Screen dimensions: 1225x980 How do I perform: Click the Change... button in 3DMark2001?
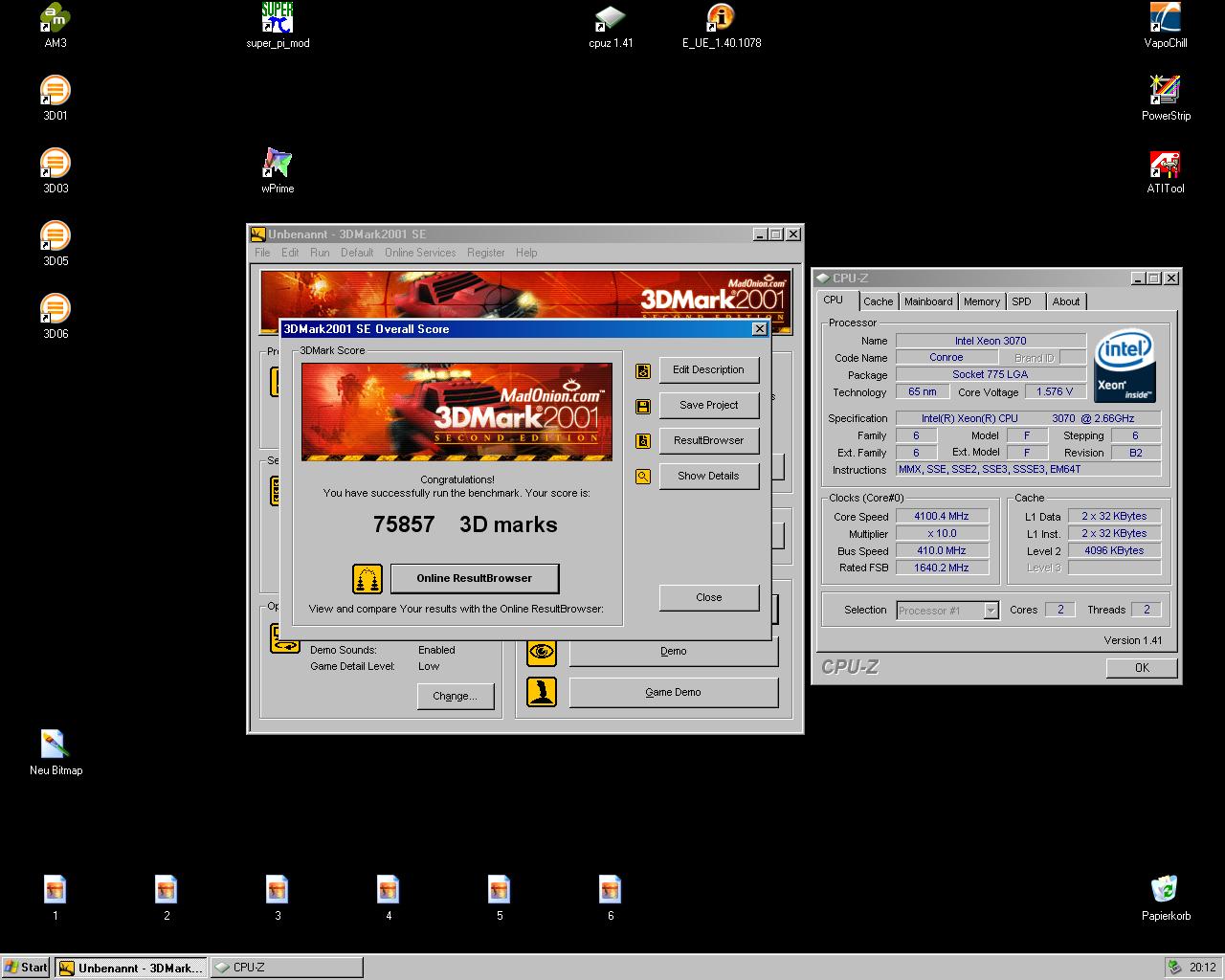click(x=455, y=696)
